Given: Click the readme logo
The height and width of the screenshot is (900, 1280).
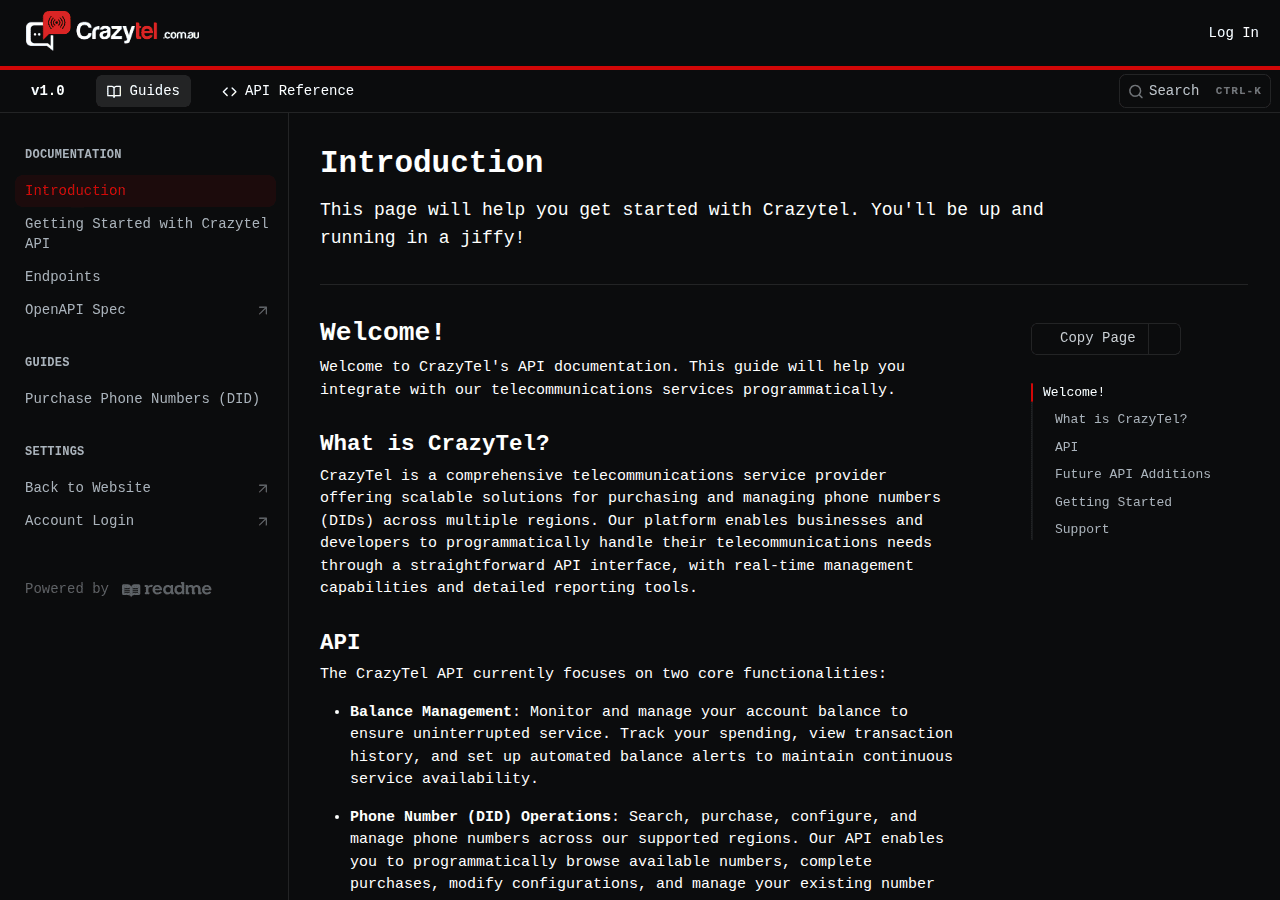Looking at the screenshot, I should [x=167, y=589].
